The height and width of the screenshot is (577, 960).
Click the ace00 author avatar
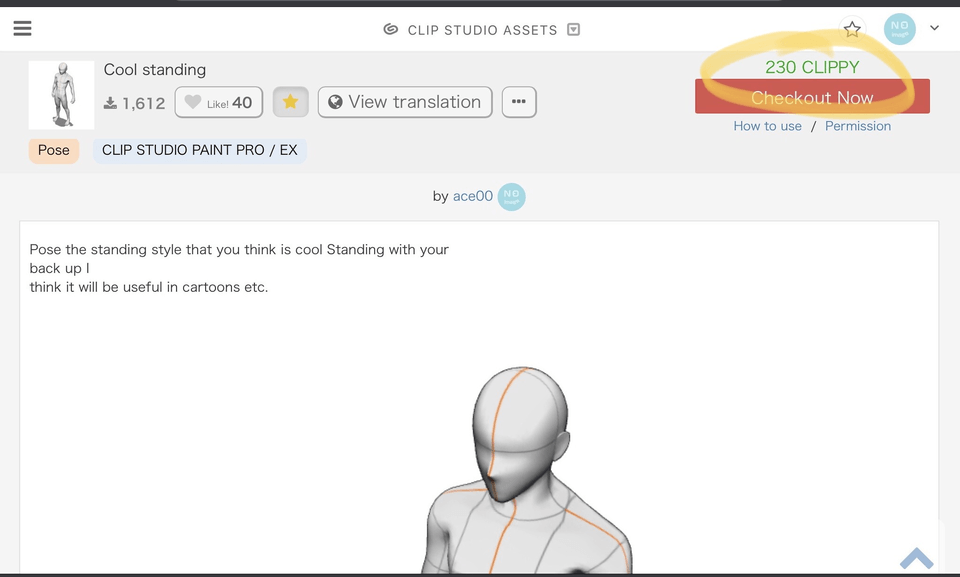[x=511, y=197]
